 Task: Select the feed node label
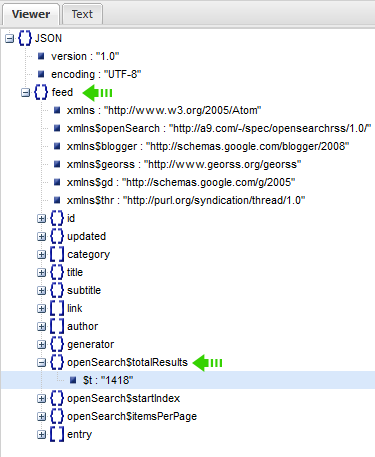pos(62,92)
